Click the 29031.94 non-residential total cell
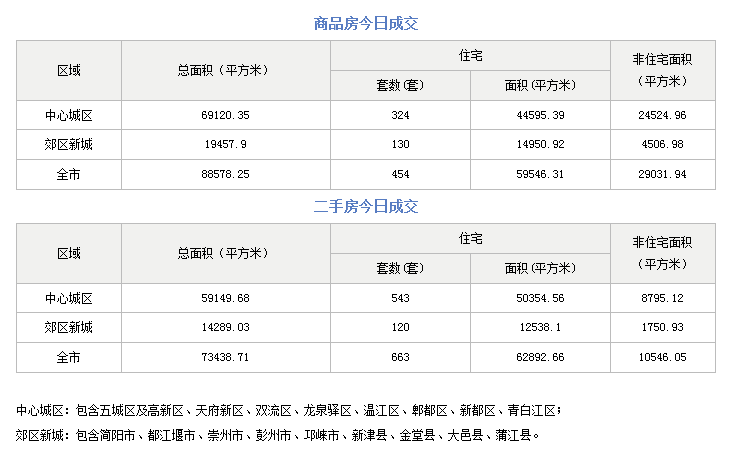The height and width of the screenshot is (454, 735). click(663, 175)
